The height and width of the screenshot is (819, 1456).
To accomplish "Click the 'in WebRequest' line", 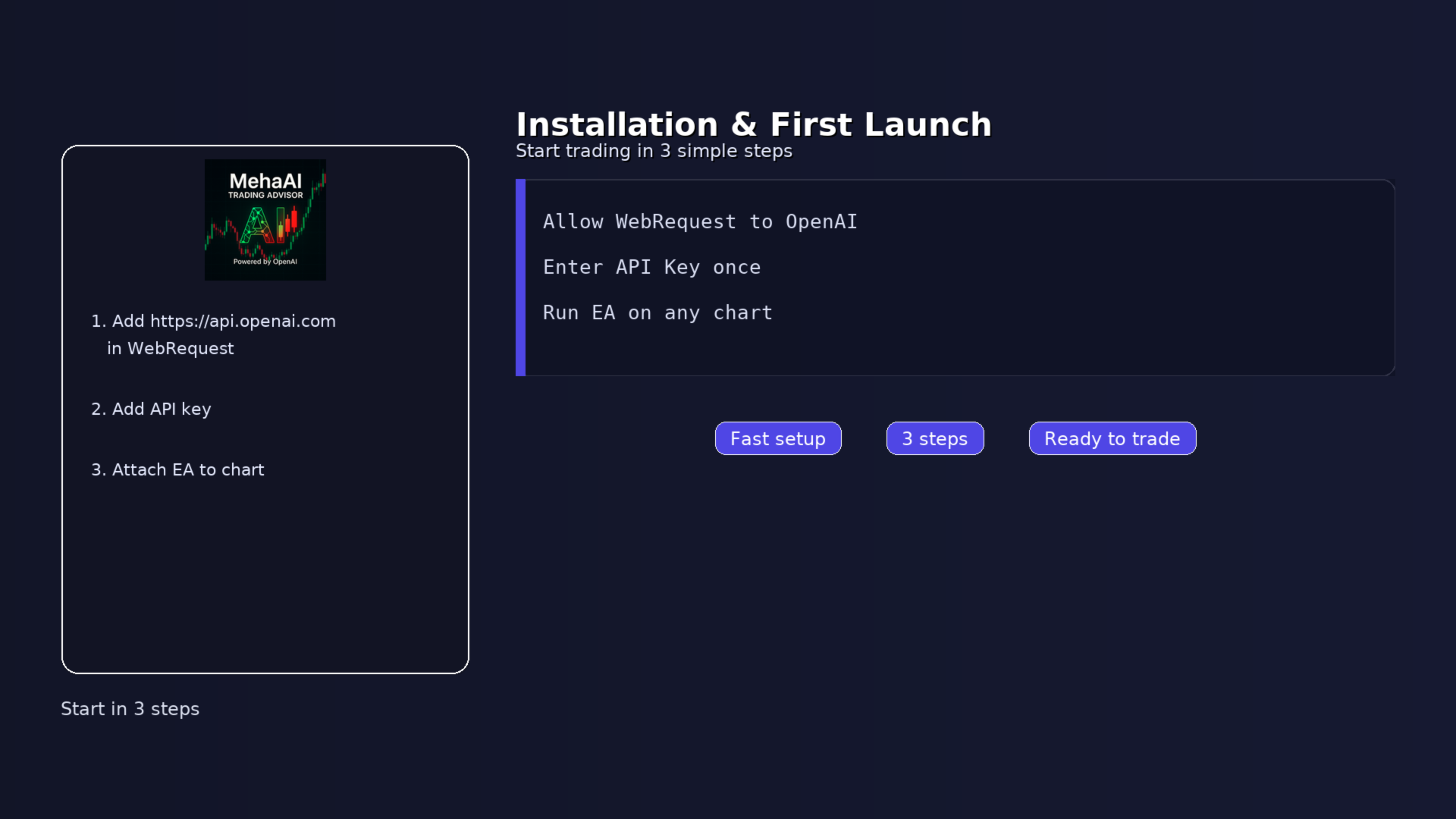I will (171, 348).
